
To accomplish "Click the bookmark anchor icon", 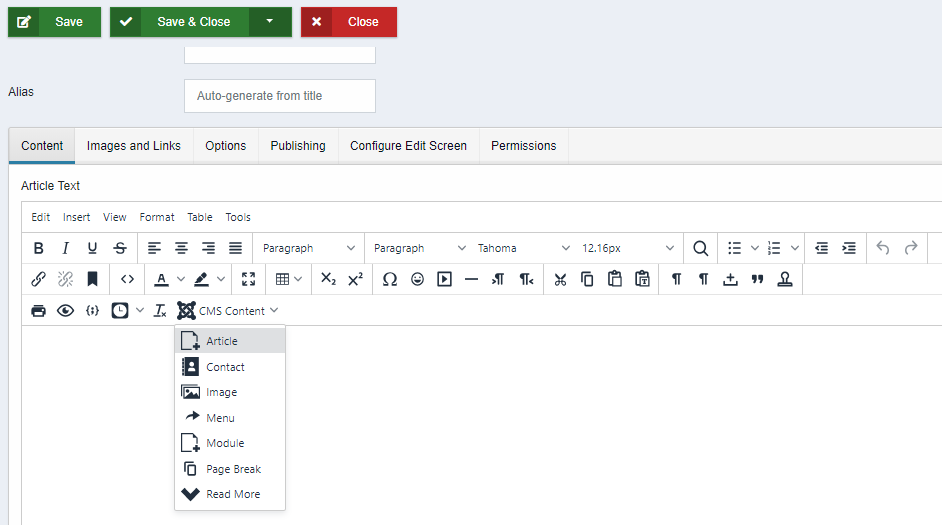I will coord(92,279).
